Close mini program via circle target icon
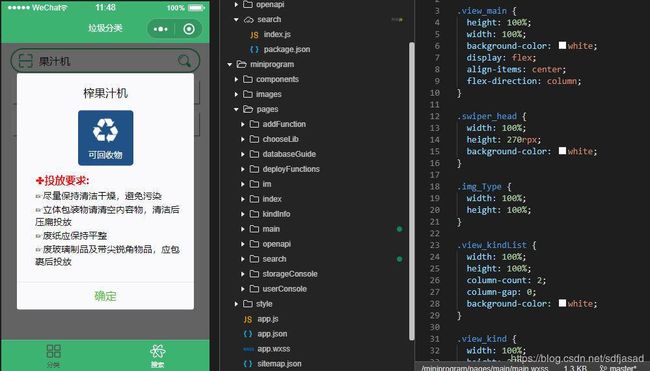This screenshot has height=371, width=650. [189, 29]
